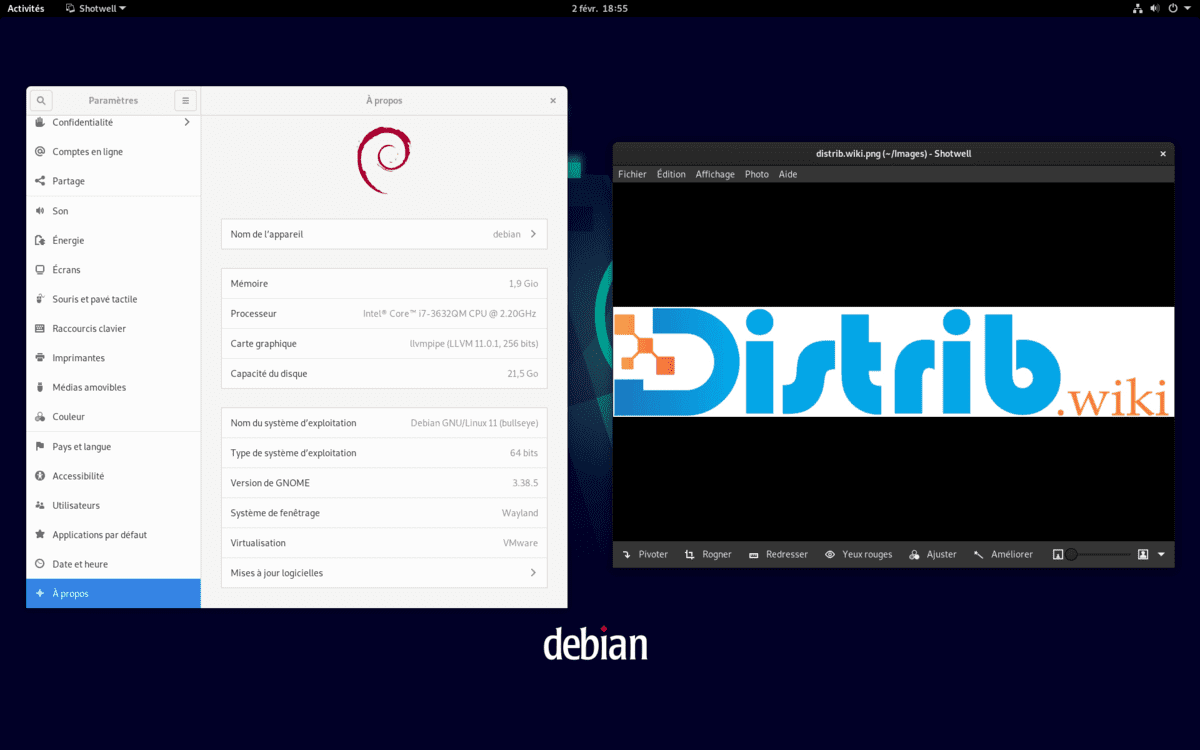Click the Pivoter label in Shotwell toolbar
Viewport: 1200px width, 750px height.
[653, 554]
